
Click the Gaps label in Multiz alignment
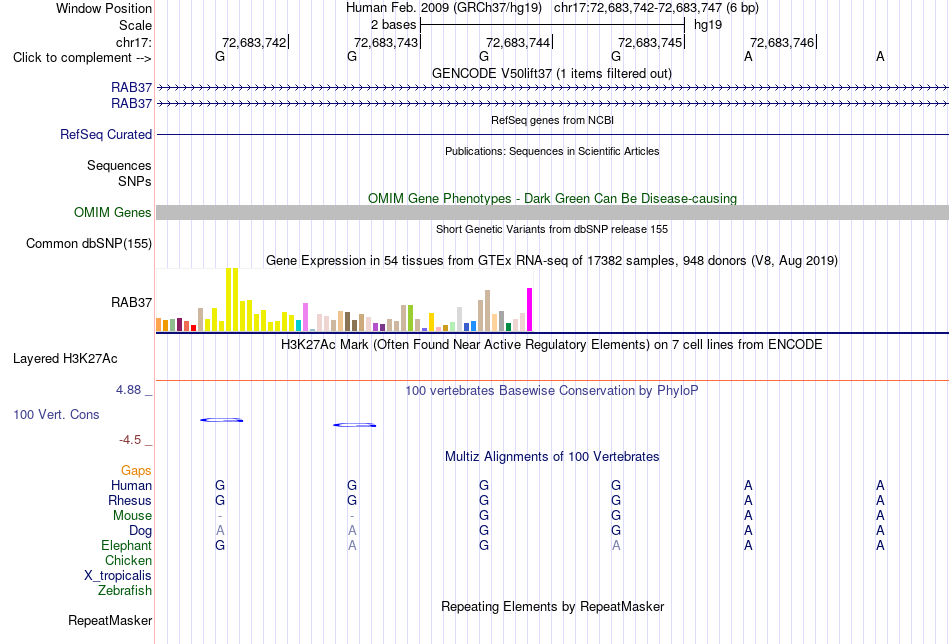point(136,471)
